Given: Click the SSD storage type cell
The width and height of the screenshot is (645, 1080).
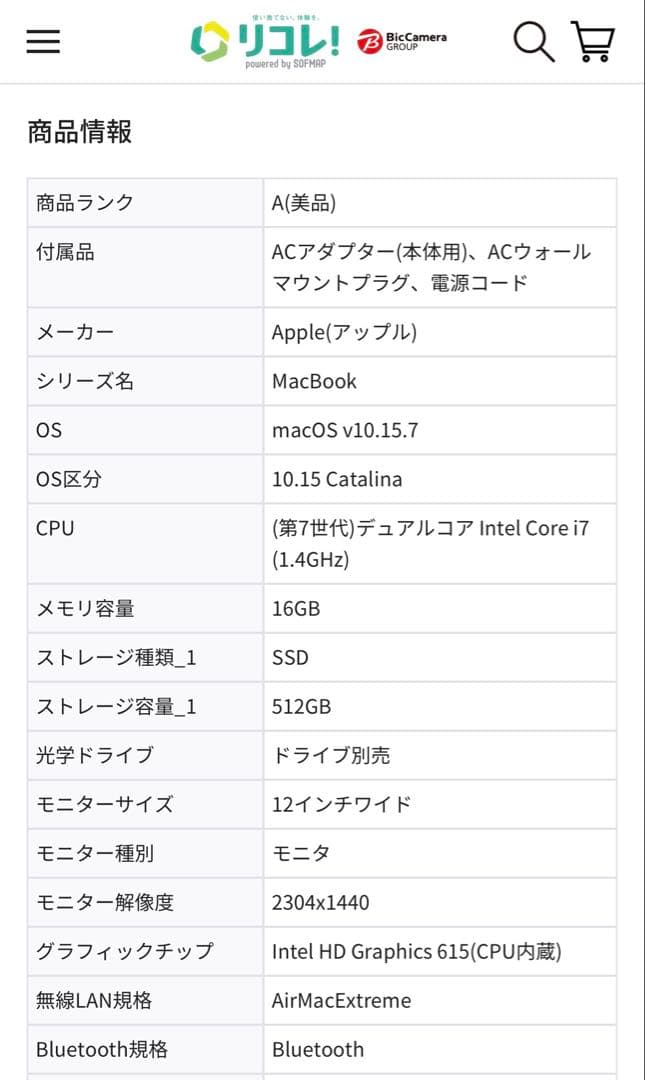Looking at the screenshot, I should [290, 657].
